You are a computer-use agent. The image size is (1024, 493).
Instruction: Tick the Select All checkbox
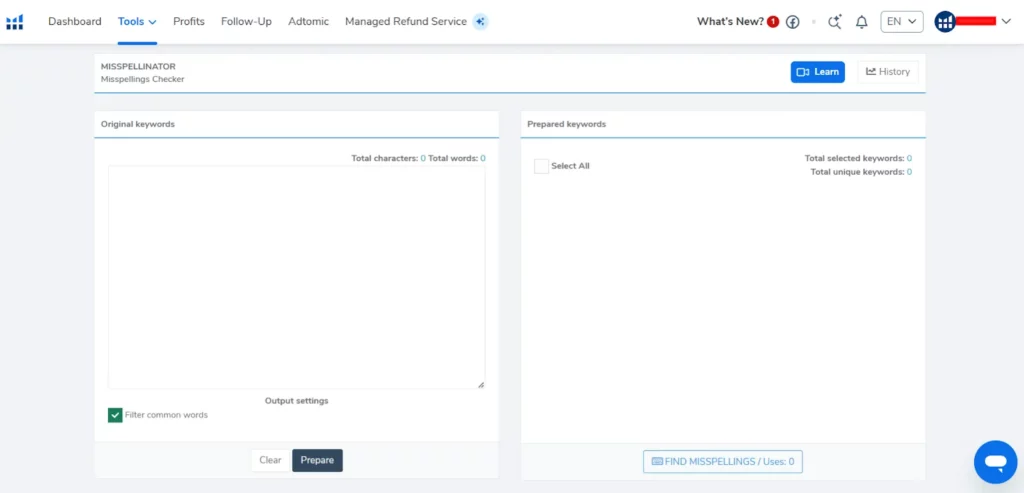click(x=541, y=166)
